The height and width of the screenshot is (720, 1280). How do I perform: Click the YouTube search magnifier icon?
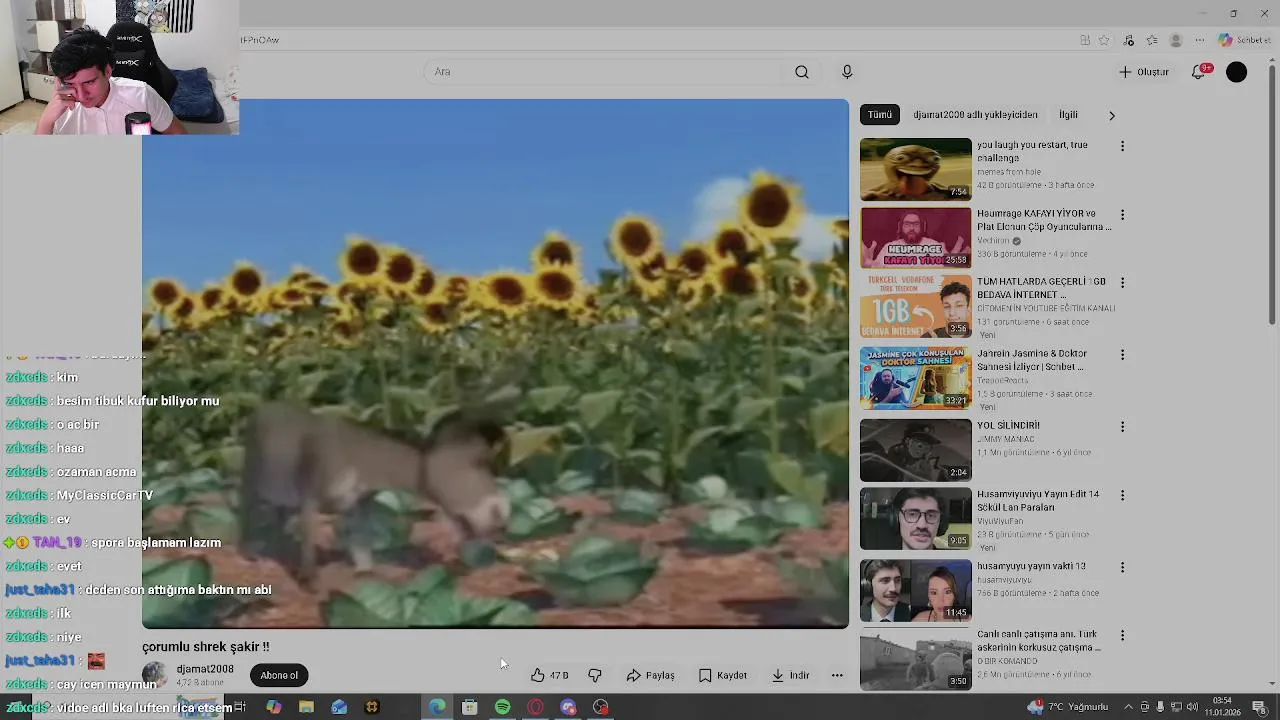[802, 72]
